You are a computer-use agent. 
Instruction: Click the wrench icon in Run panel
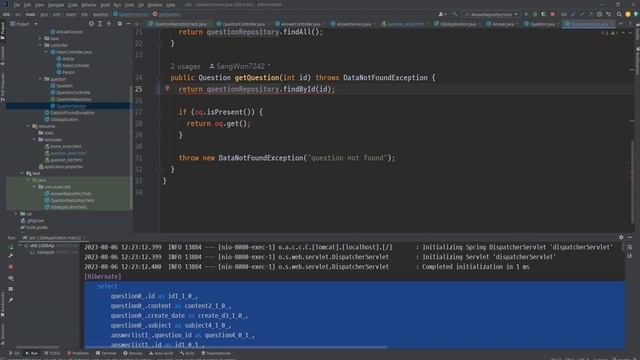point(11,256)
